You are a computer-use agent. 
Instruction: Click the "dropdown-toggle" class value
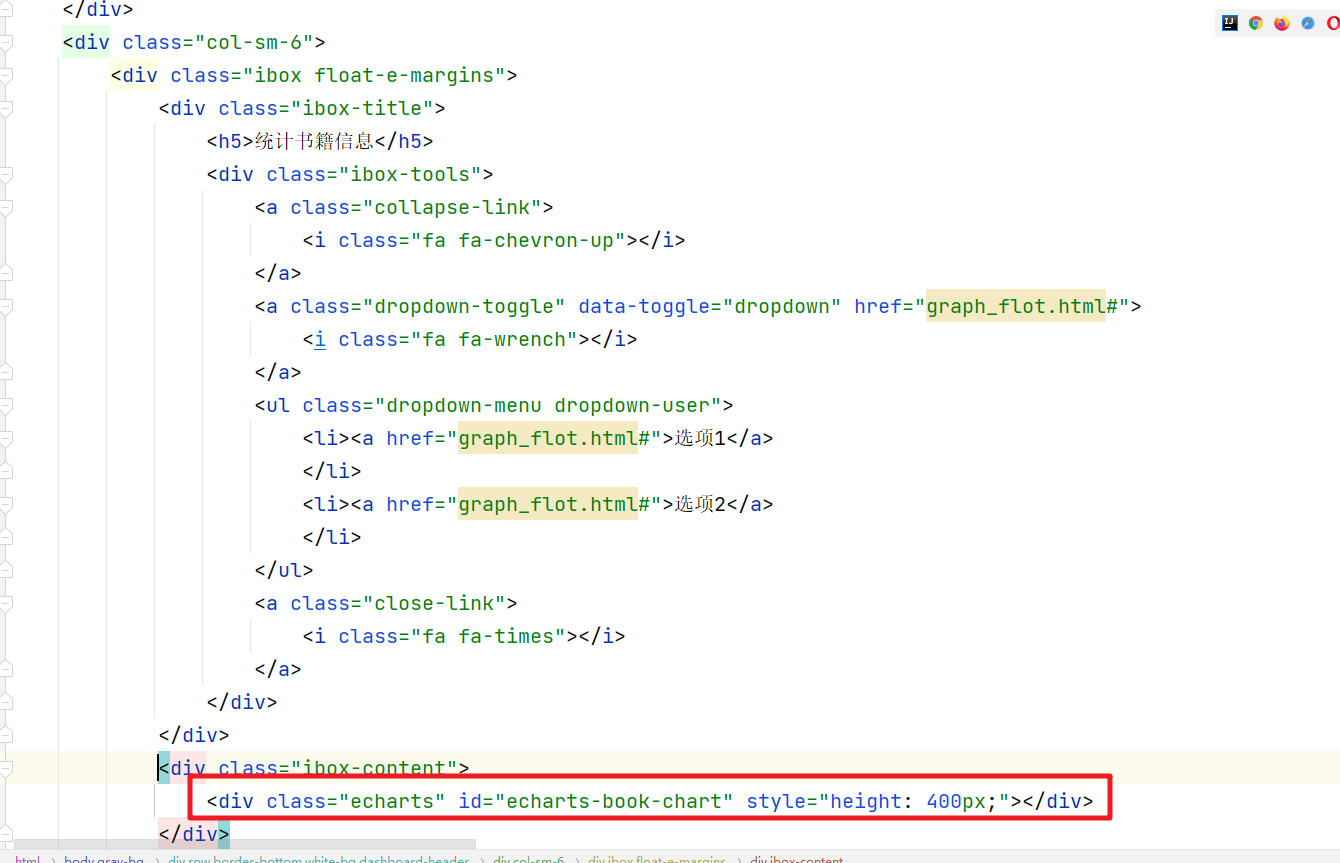click(464, 306)
